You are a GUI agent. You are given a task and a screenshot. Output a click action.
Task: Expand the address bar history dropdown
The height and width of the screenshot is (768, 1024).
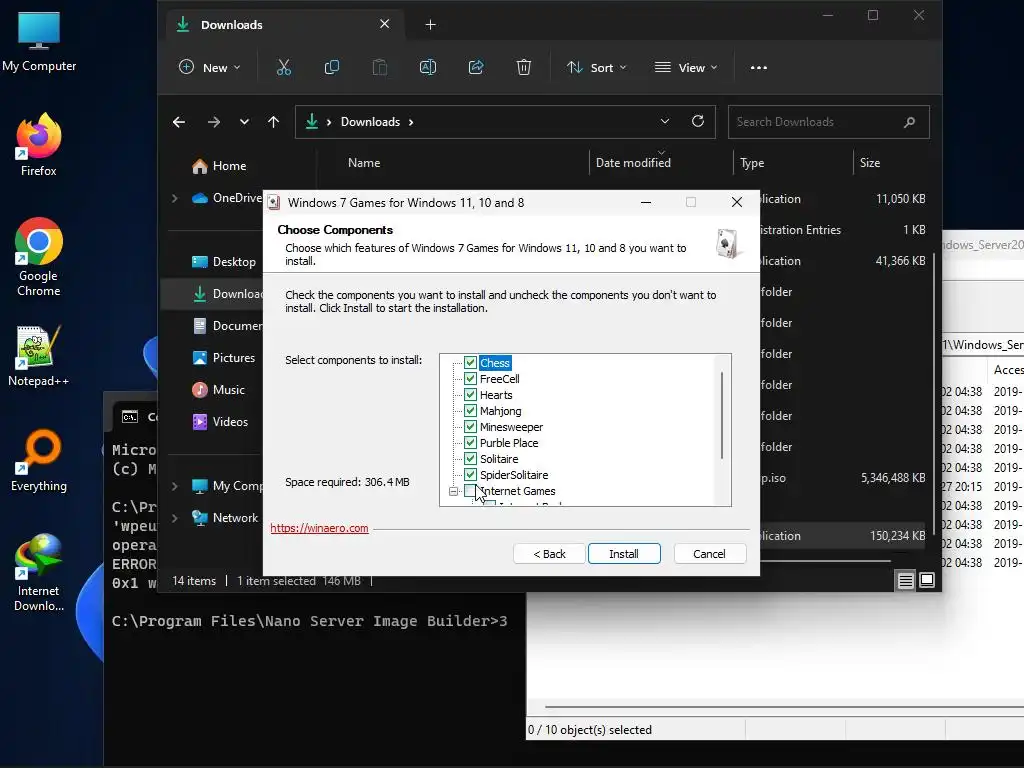click(x=665, y=121)
